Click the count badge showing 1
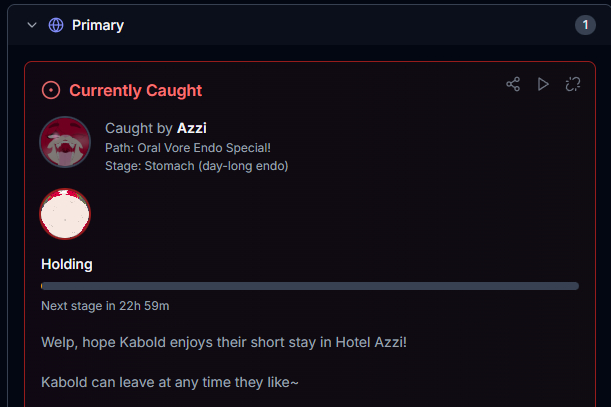Image resolution: width=611 pixels, height=407 pixels. (585, 25)
